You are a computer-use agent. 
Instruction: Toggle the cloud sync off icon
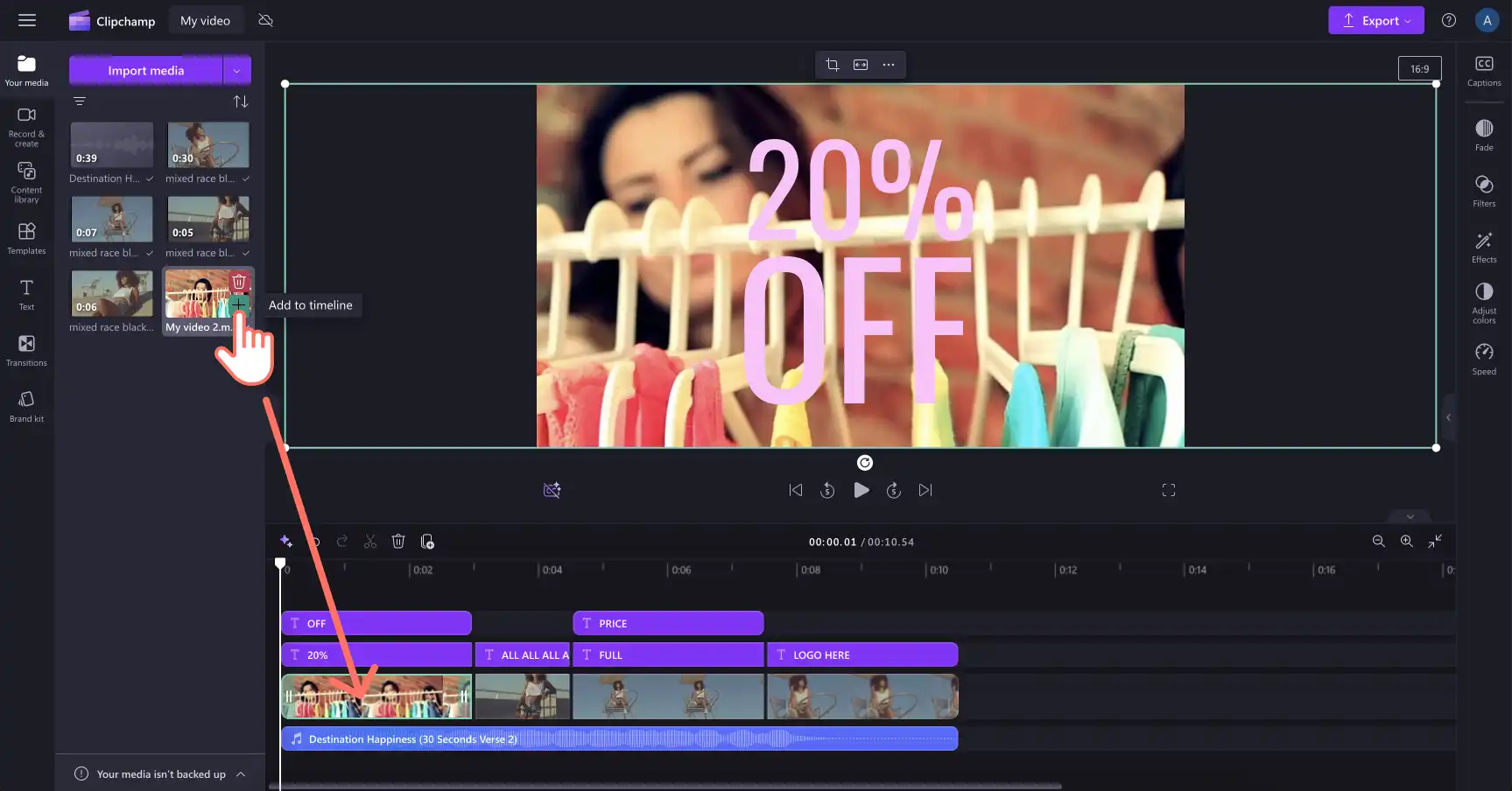[266, 20]
